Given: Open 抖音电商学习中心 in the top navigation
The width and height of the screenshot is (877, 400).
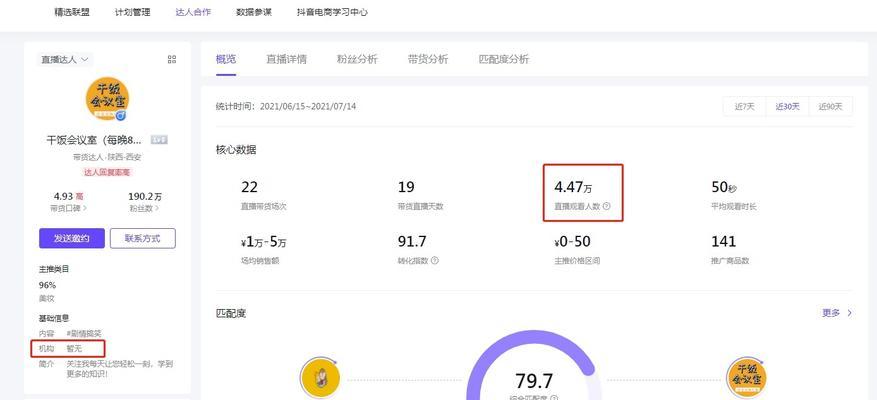Looking at the screenshot, I should [x=332, y=12].
